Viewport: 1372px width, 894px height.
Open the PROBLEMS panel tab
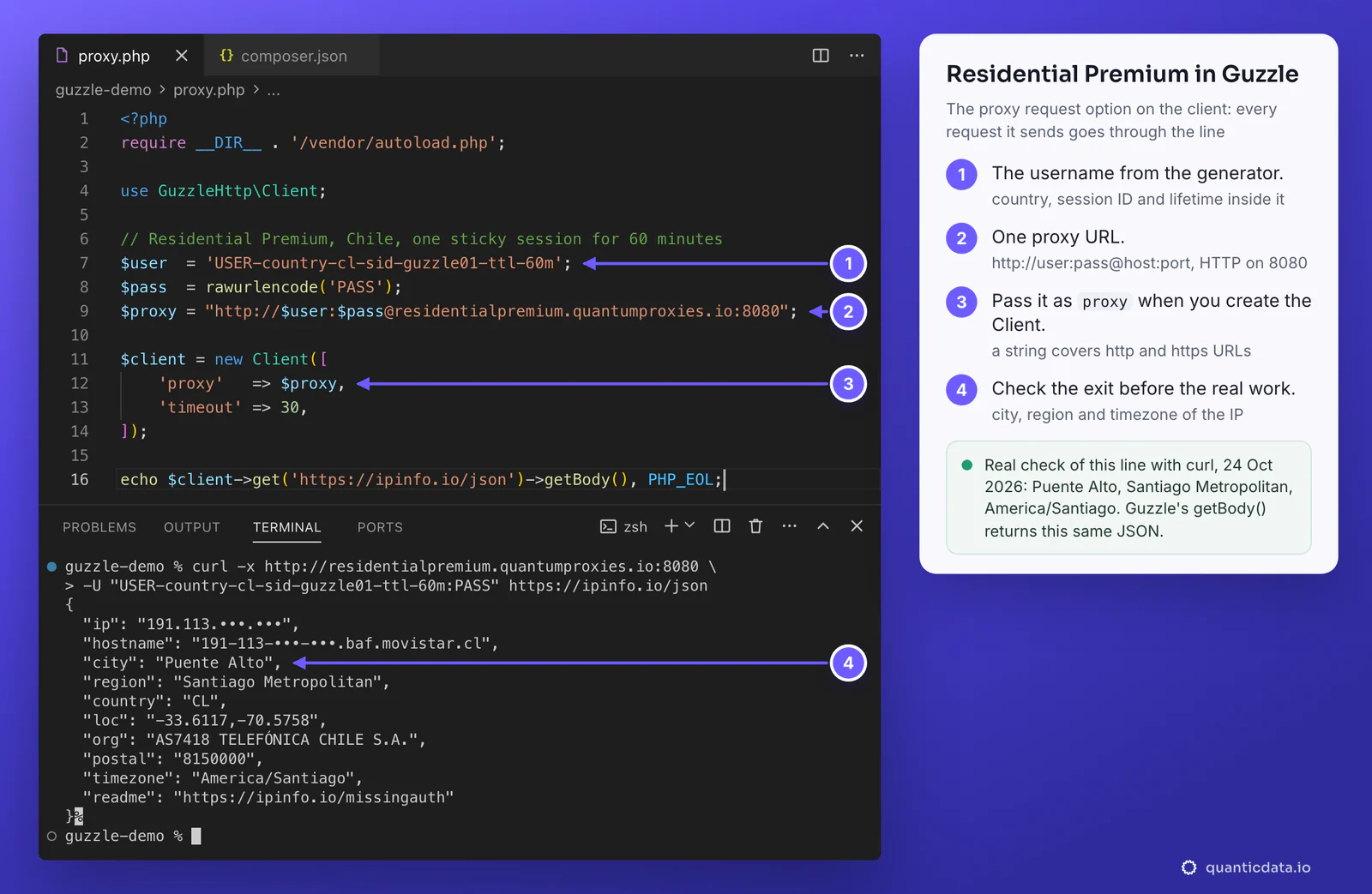(x=99, y=527)
